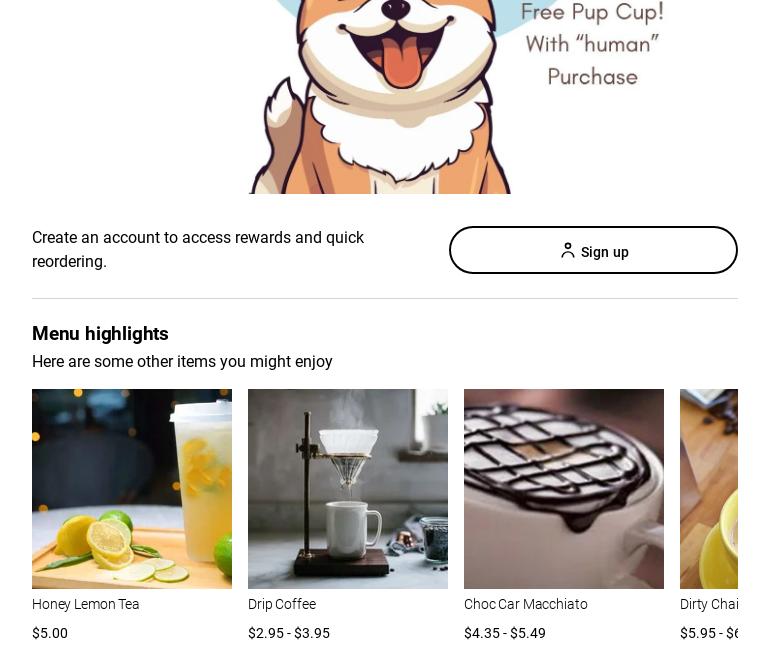Click the person icon in Sign up
Image resolution: width=770 pixels, height=653 pixels.
click(568, 250)
